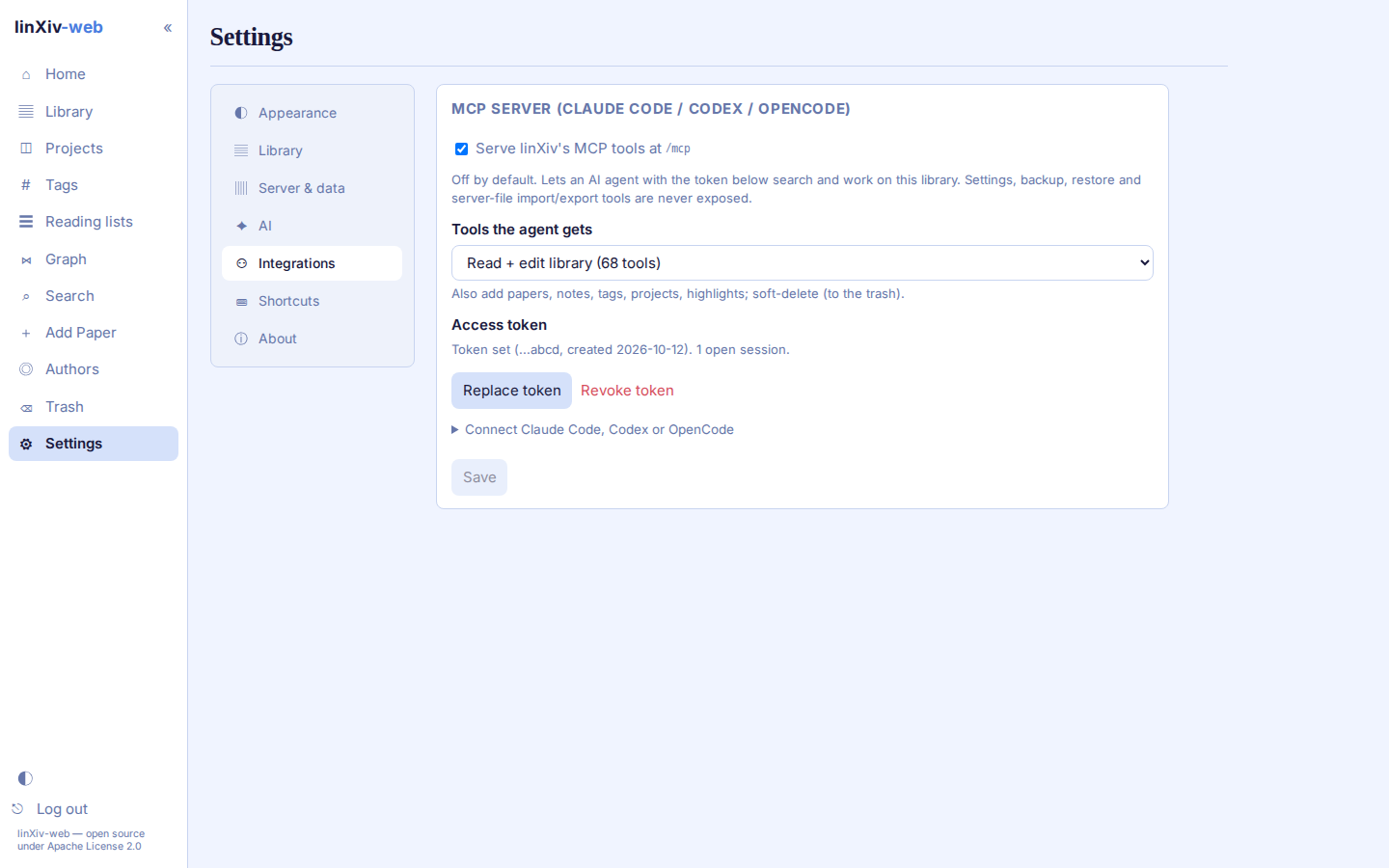This screenshot has width=1389, height=868.
Task: Click the AI sparkle icon in settings
Action: (x=241, y=226)
